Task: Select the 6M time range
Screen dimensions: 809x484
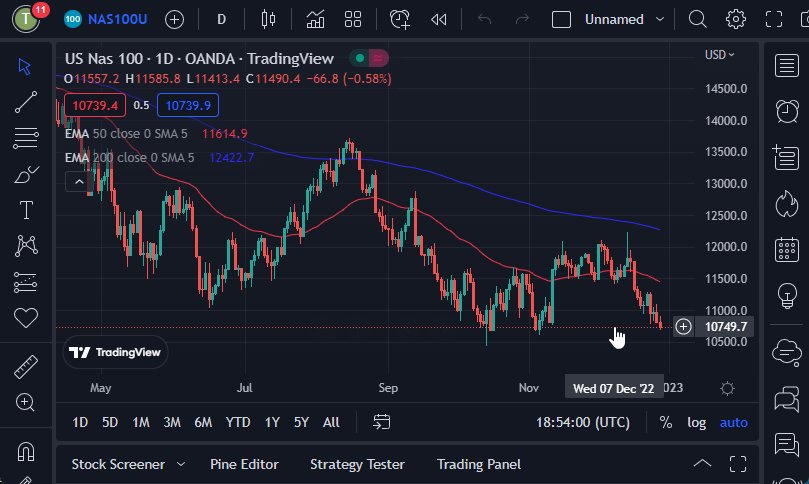Action: (x=203, y=423)
